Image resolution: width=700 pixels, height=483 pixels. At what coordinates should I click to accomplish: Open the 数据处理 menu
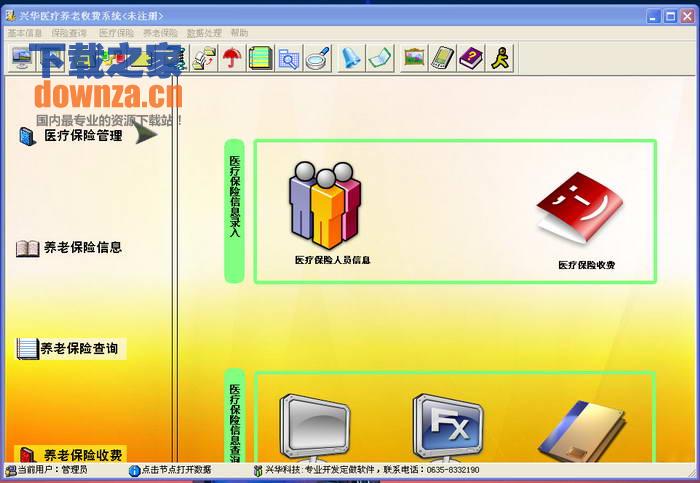[x=204, y=33]
